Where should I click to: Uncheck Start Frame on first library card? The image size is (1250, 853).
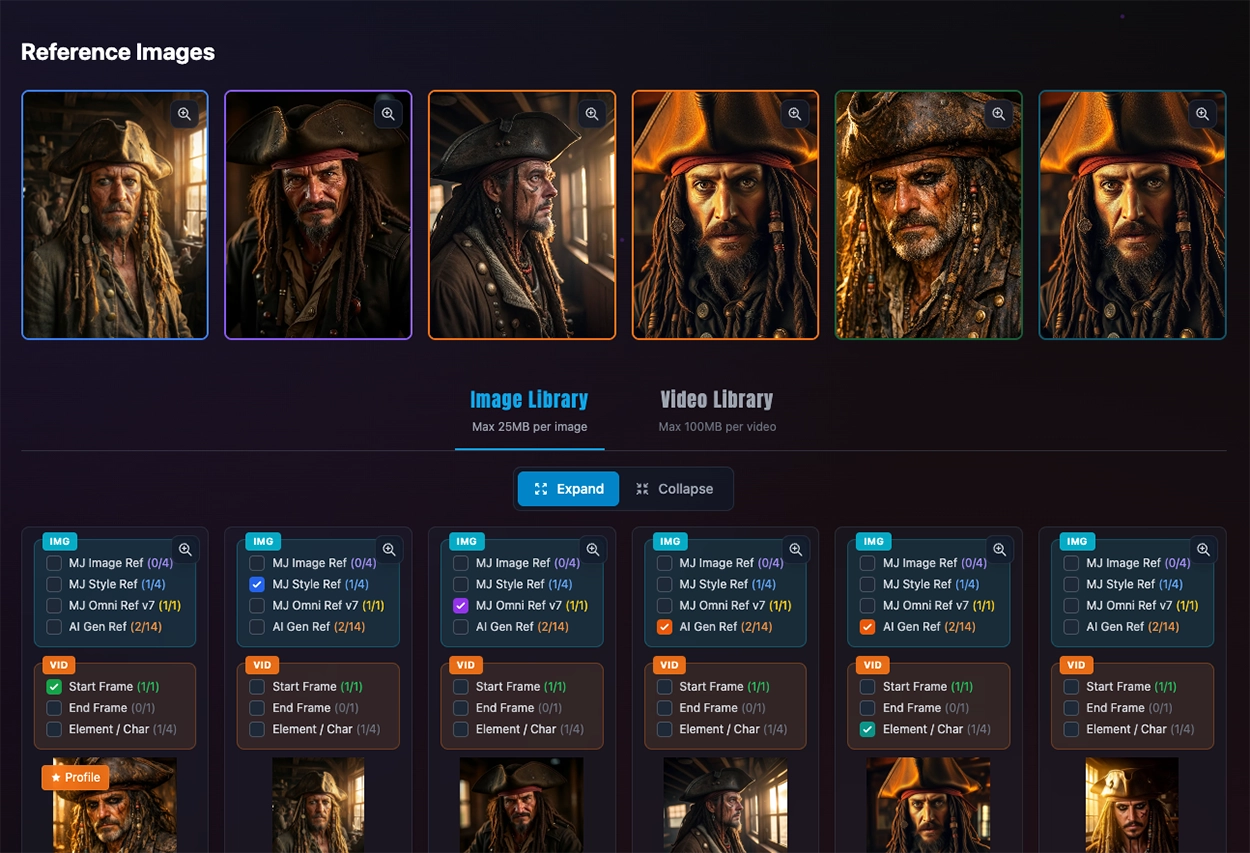click(54, 687)
